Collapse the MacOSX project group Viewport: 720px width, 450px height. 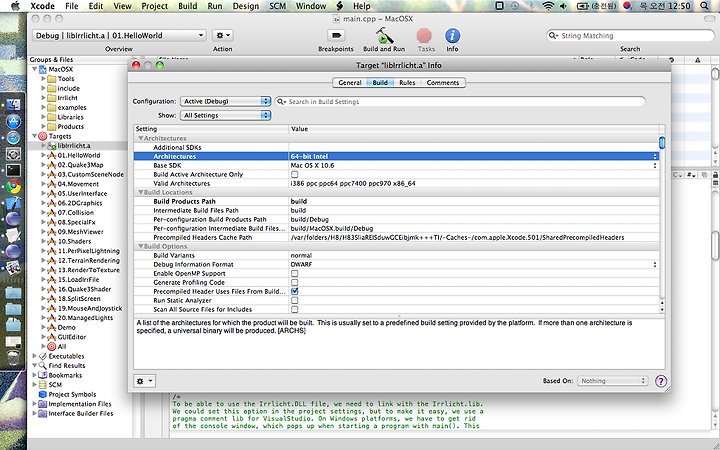click(x=34, y=69)
